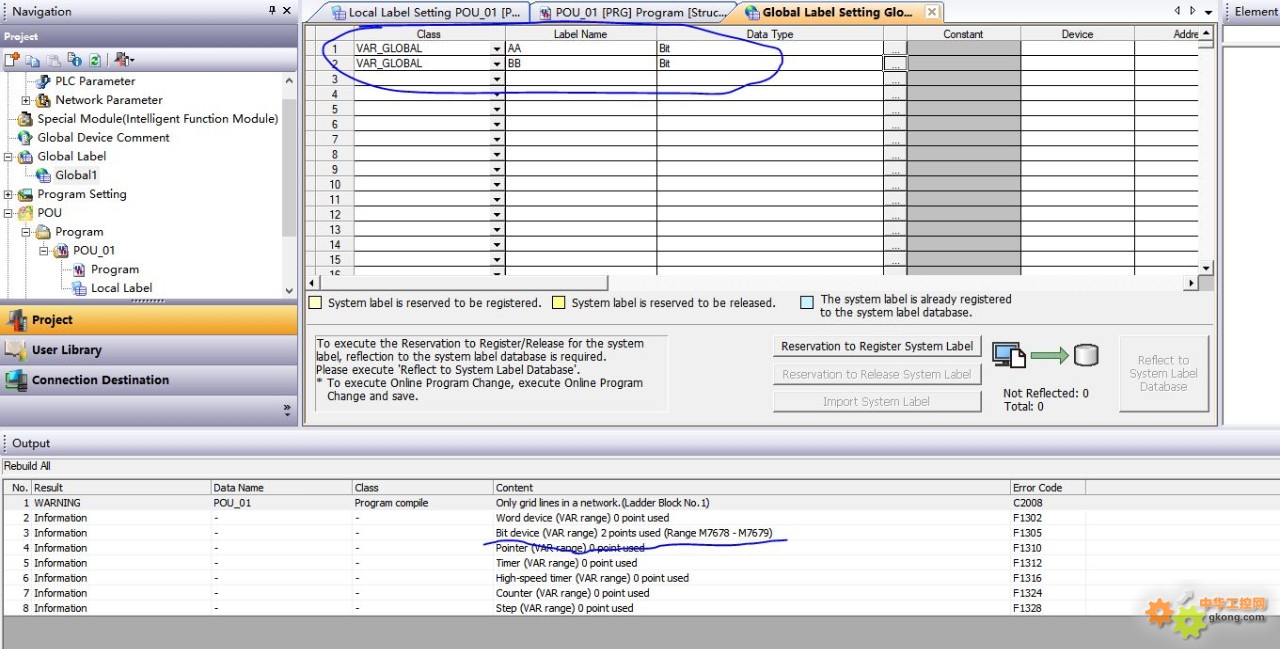Open data type browse button for row 2
Image resolution: width=1280 pixels, height=649 pixels.
coord(895,63)
